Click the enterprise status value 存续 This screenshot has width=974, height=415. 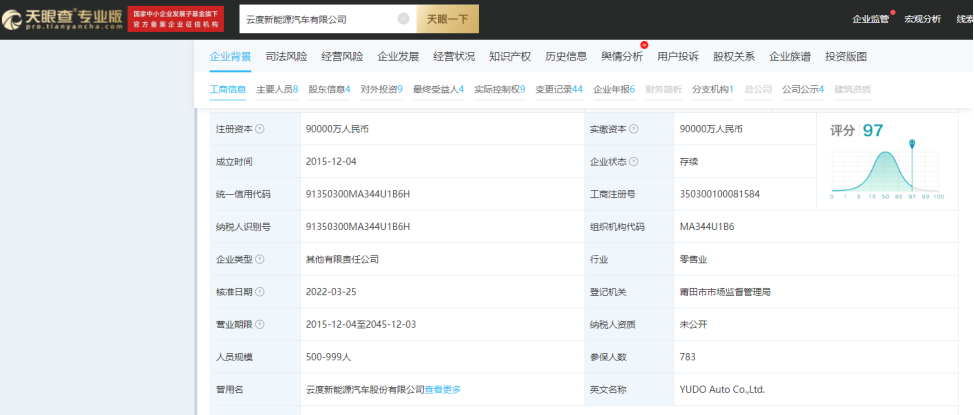(x=689, y=162)
